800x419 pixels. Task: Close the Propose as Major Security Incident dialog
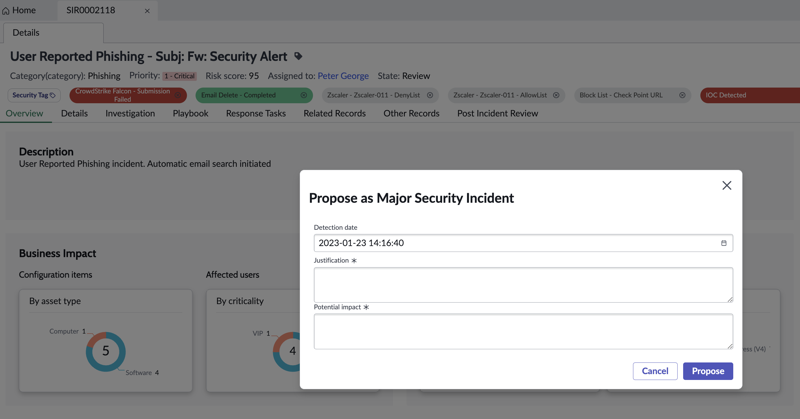[727, 185]
